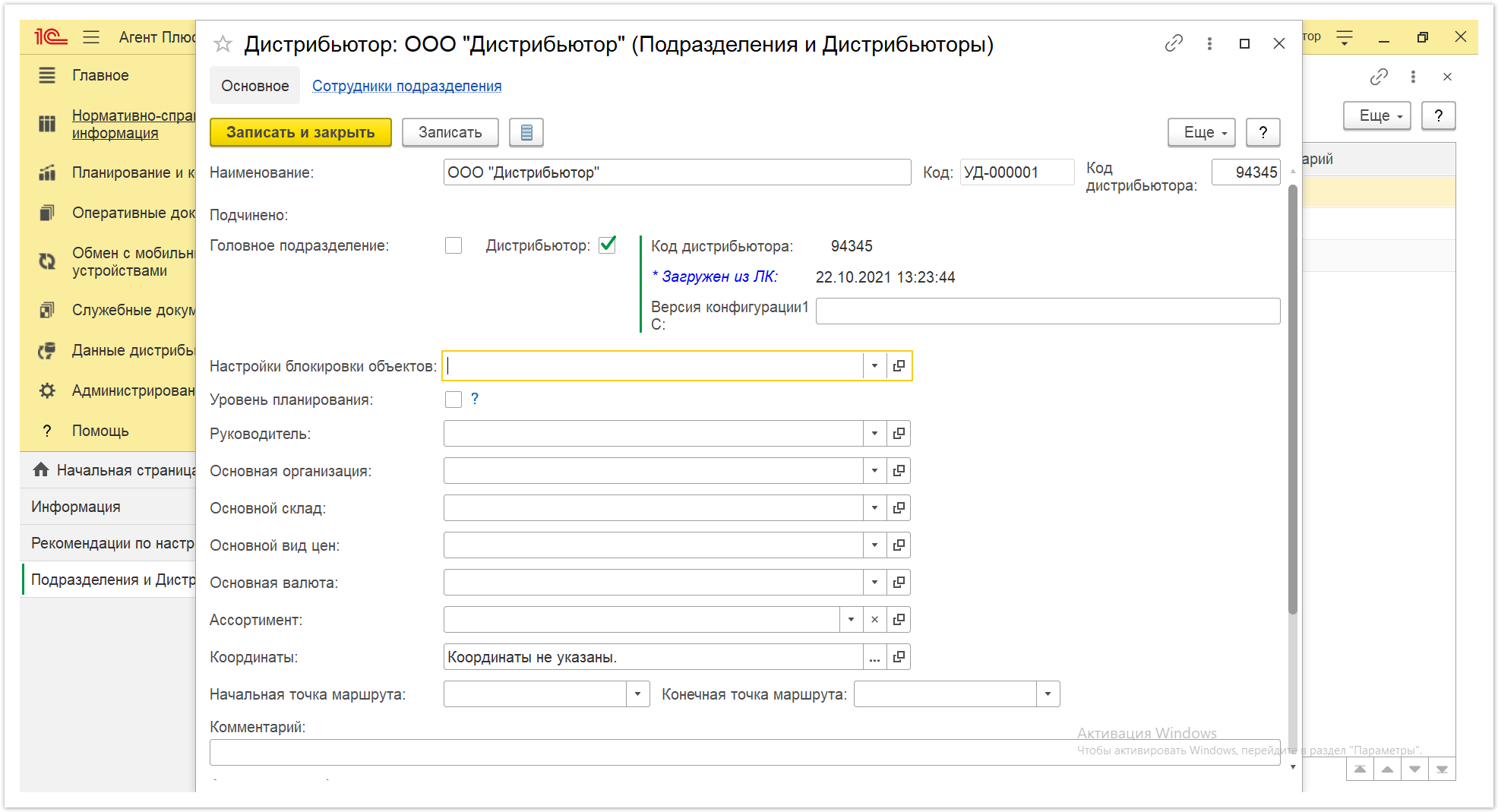Open Нормативно-справочная информация section
This screenshot has width=1498, height=812.
134,124
